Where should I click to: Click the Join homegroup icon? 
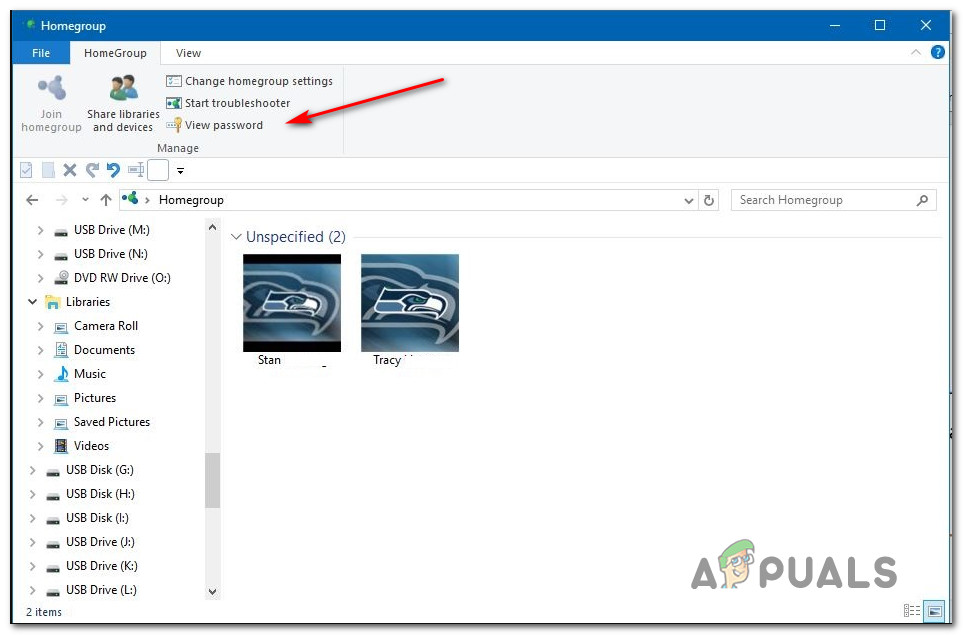pyautogui.click(x=52, y=88)
